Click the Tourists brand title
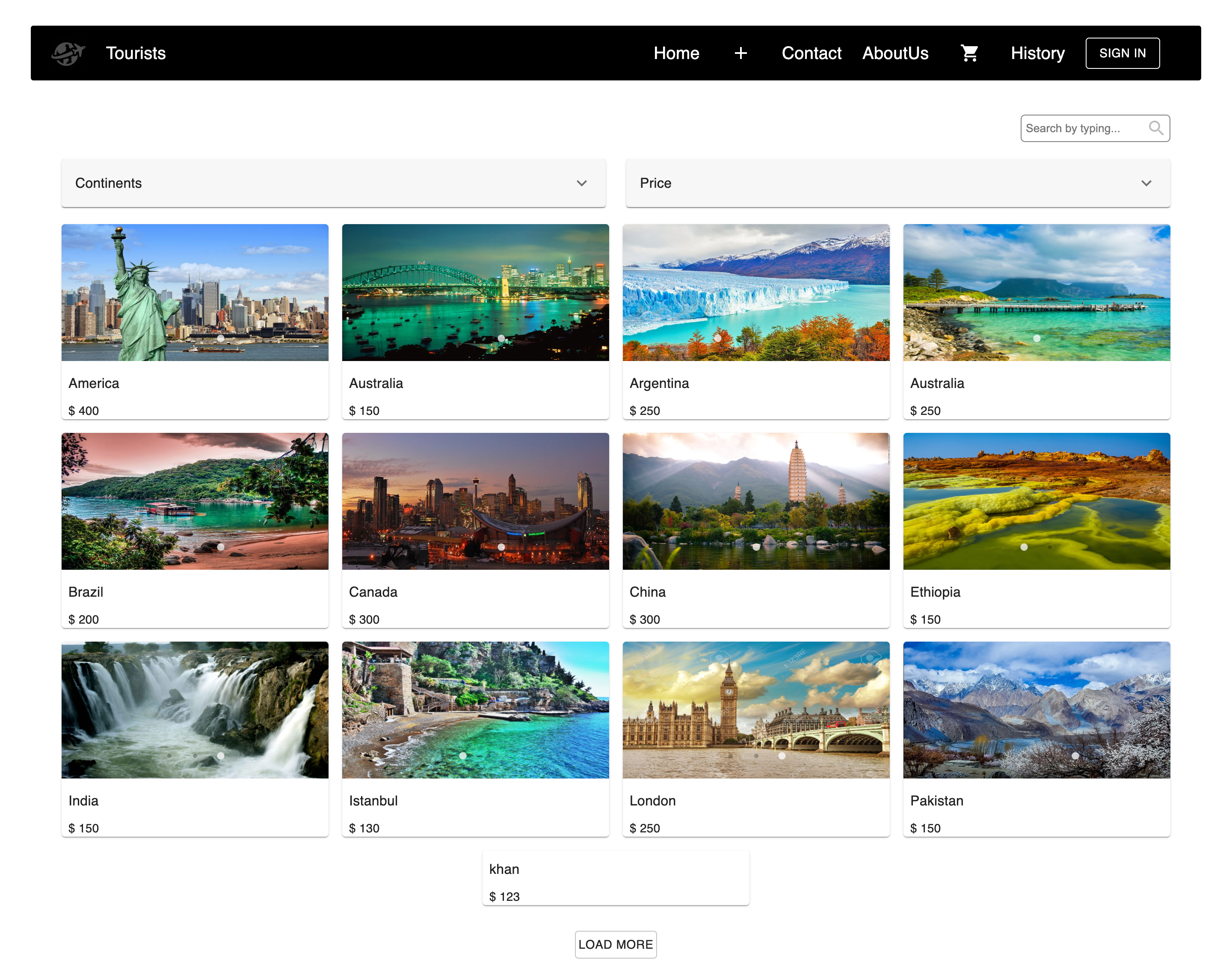 coord(136,53)
